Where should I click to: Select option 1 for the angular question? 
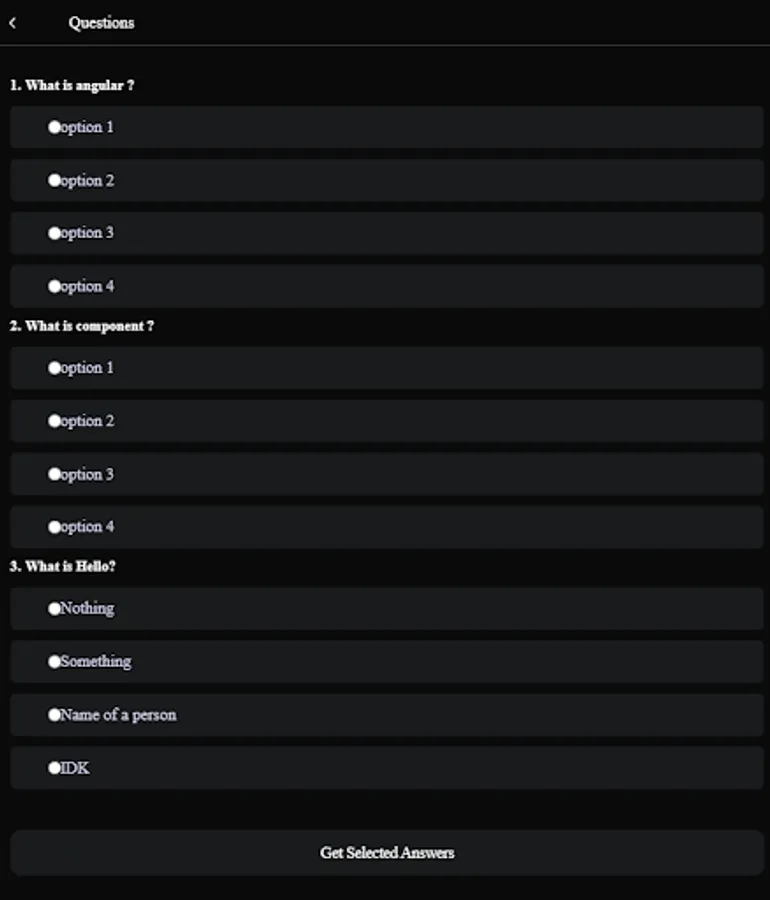click(85, 127)
